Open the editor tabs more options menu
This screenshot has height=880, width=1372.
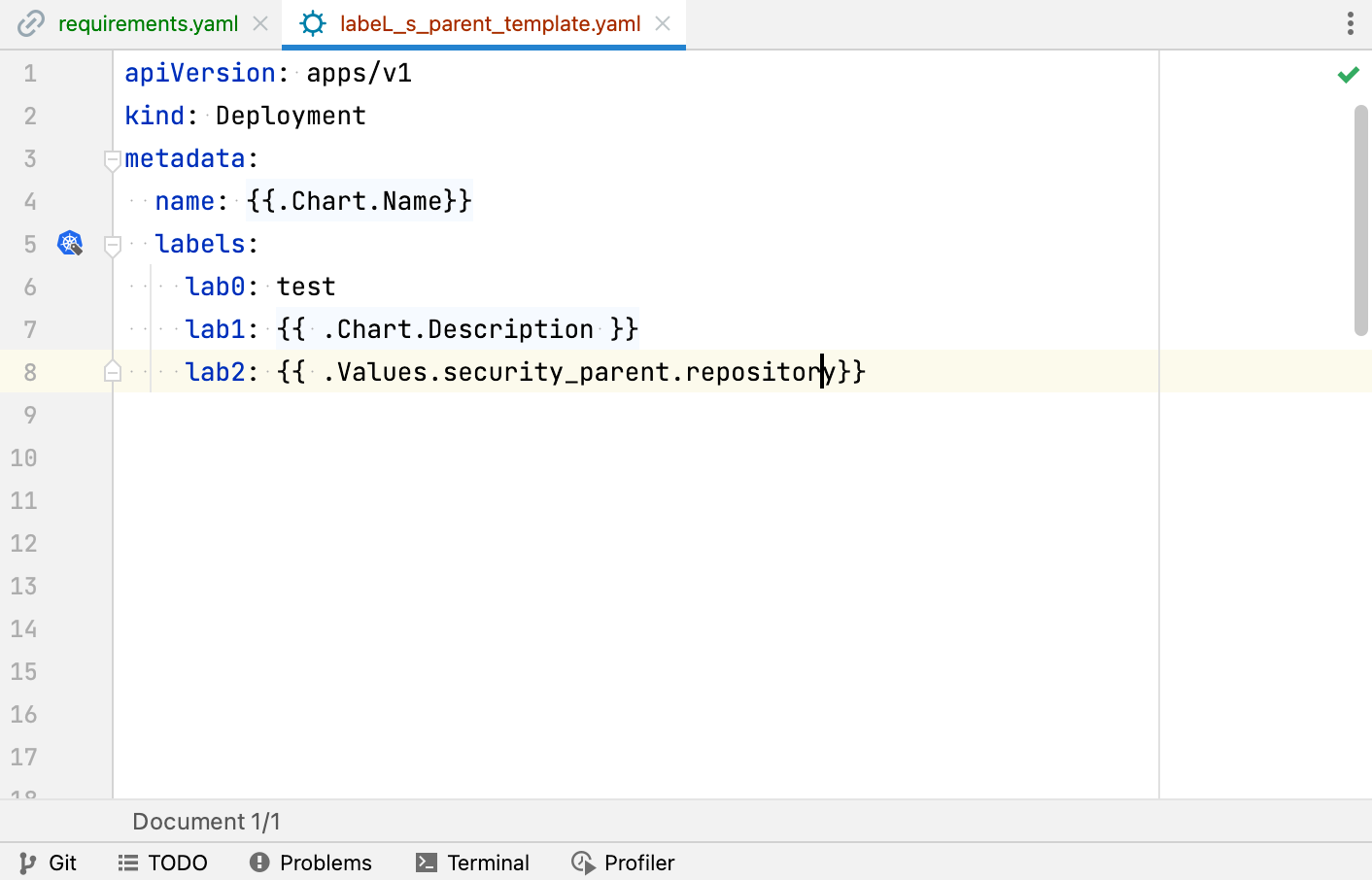1350,23
